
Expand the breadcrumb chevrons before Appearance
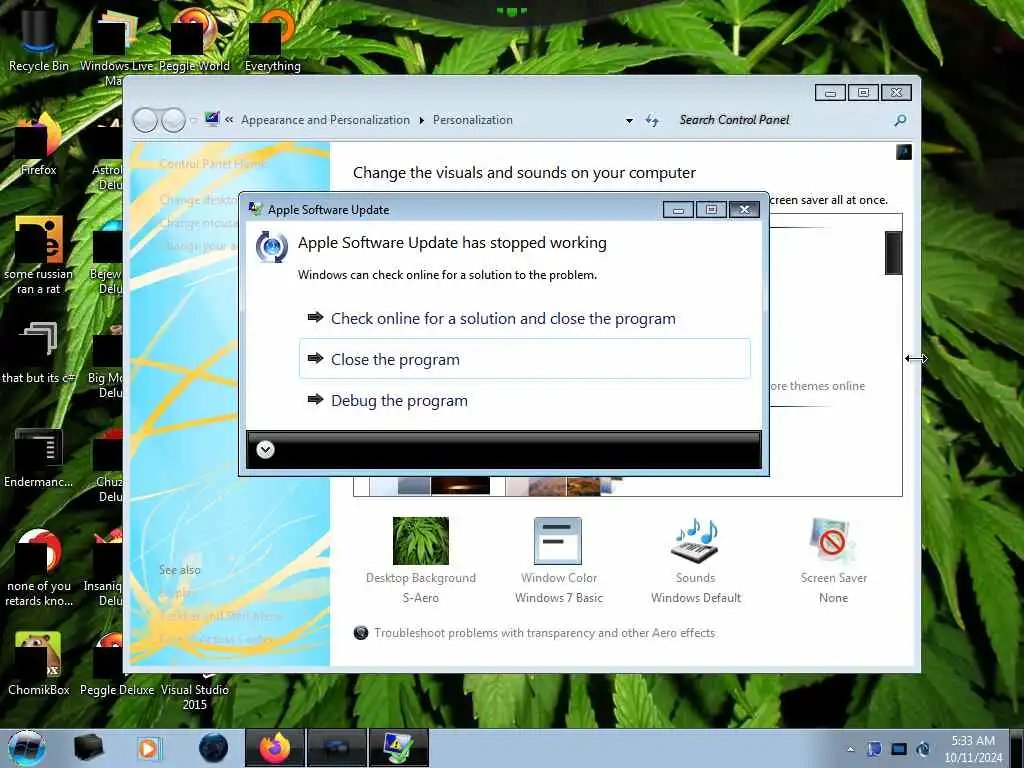[229, 120]
